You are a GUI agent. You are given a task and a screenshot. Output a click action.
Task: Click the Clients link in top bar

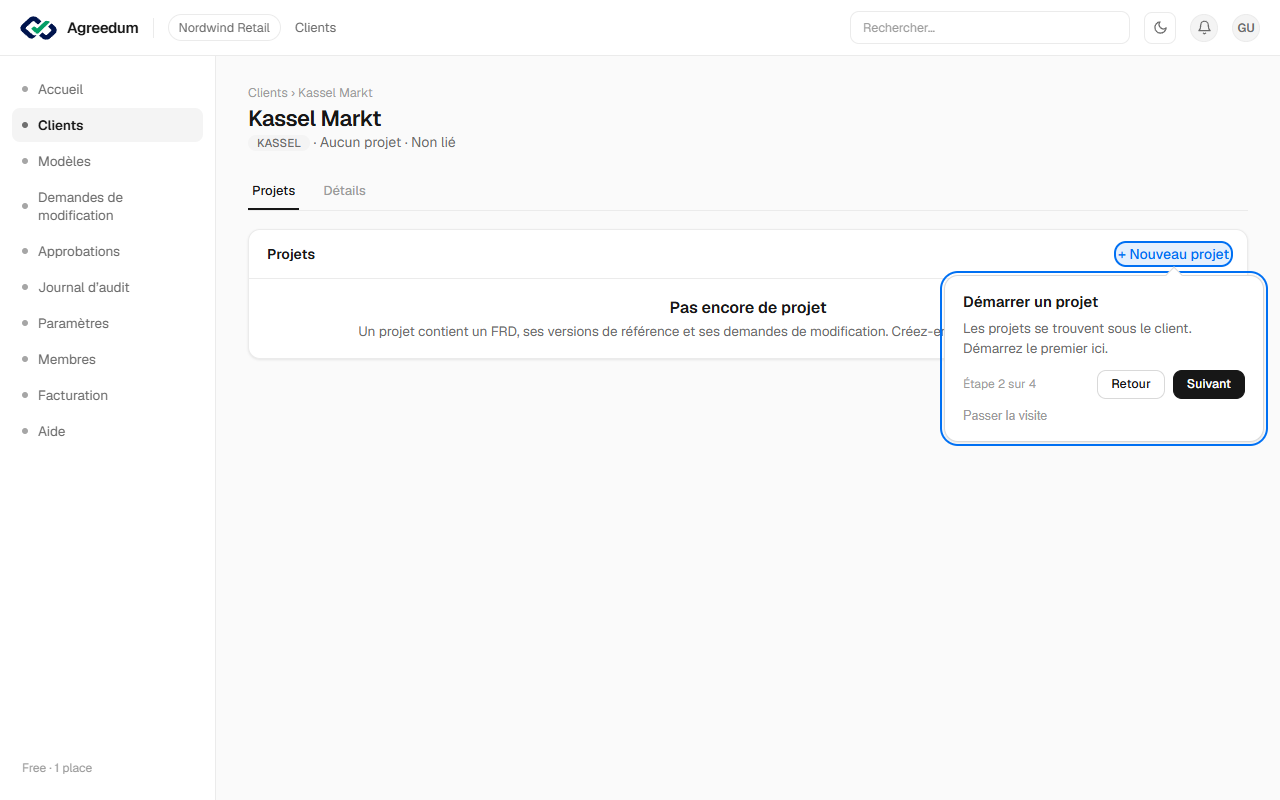click(x=315, y=28)
